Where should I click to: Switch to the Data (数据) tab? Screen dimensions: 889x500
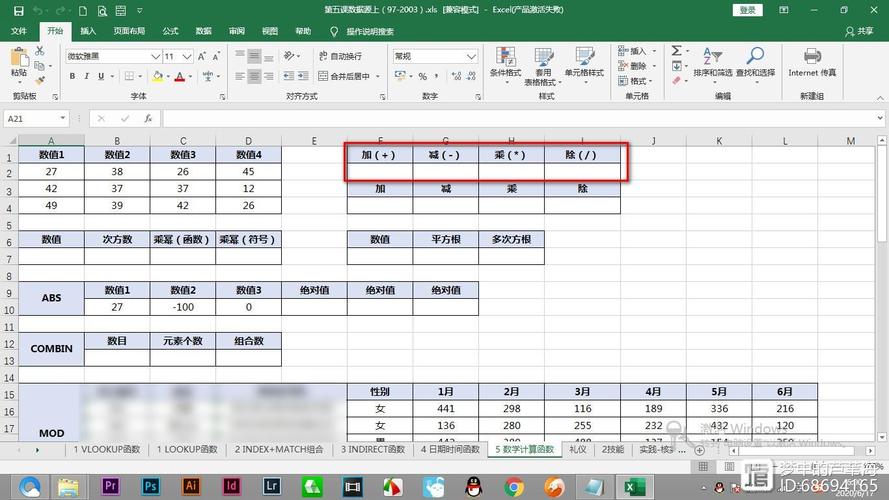pyautogui.click(x=204, y=31)
